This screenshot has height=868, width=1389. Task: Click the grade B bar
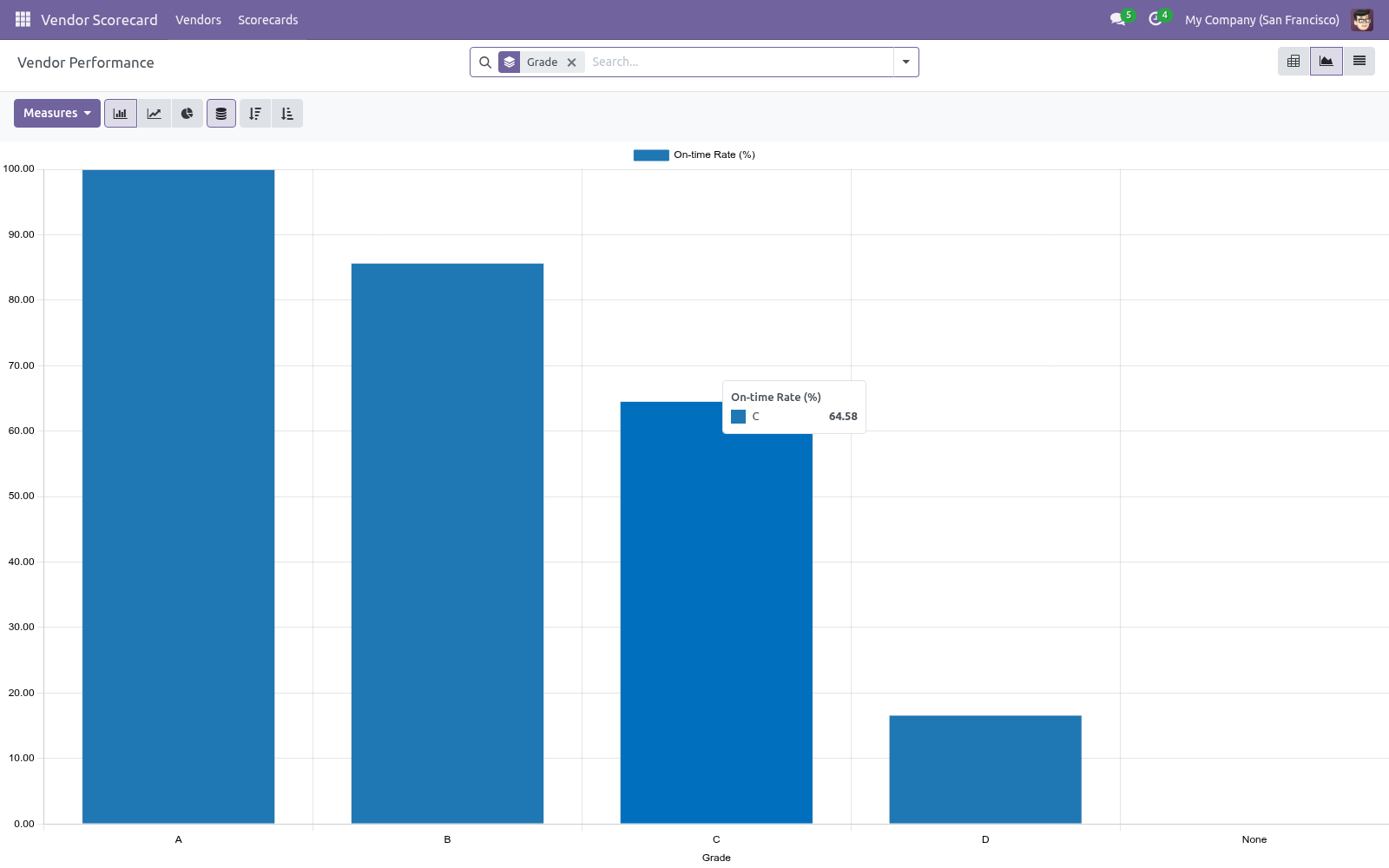click(447, 543)
